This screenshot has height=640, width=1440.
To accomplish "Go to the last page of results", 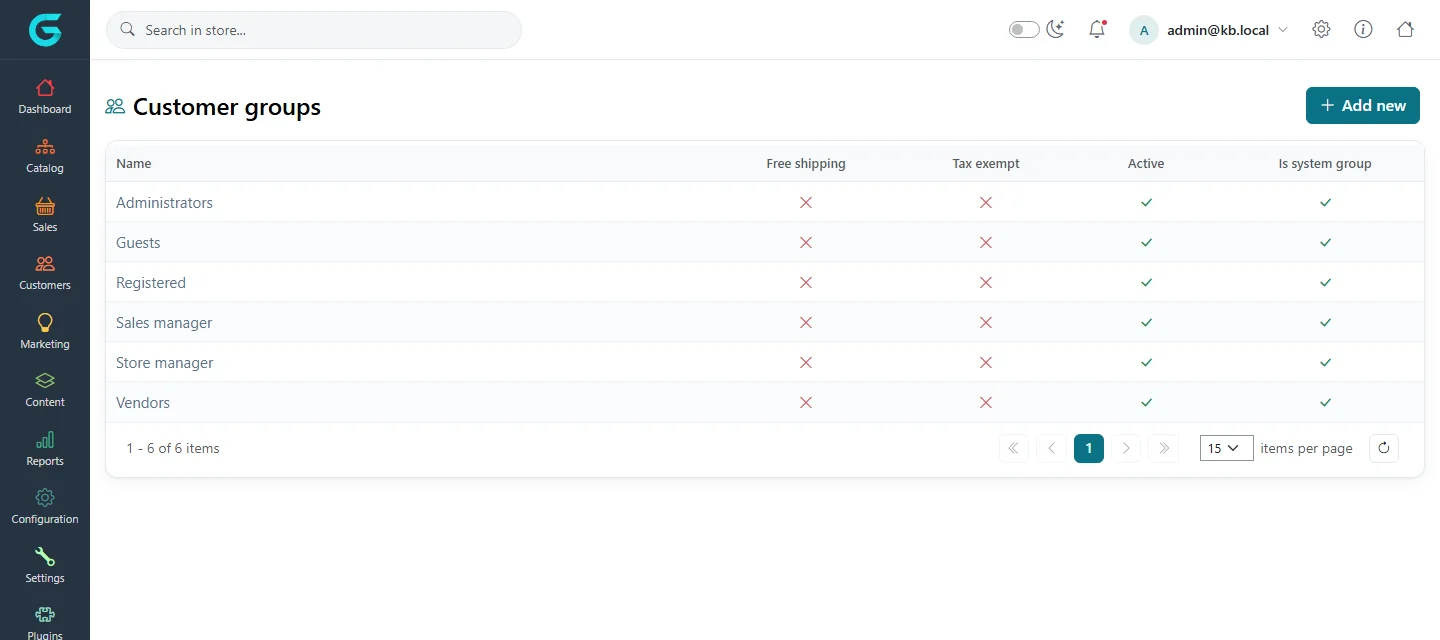I will point(1164,448).
